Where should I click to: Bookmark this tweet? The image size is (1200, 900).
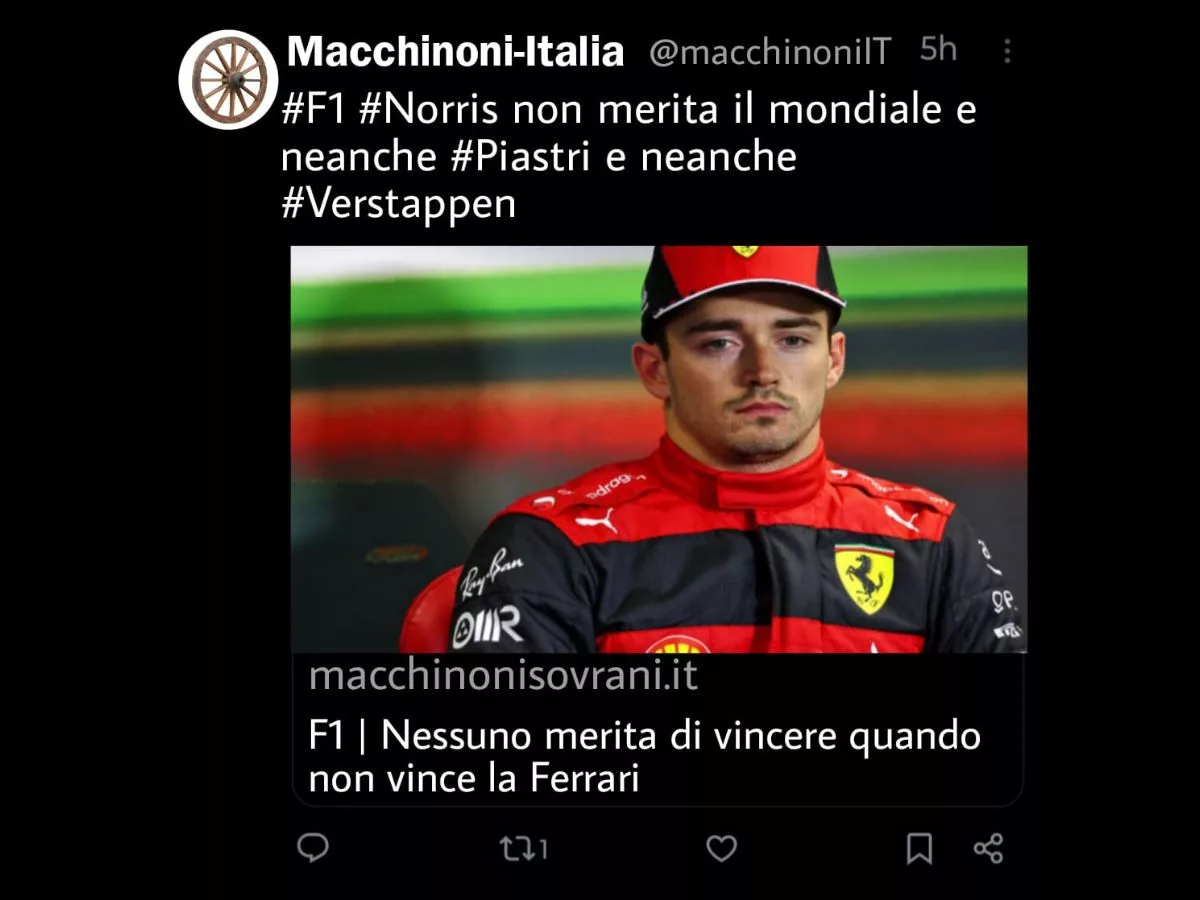[919, 849]
